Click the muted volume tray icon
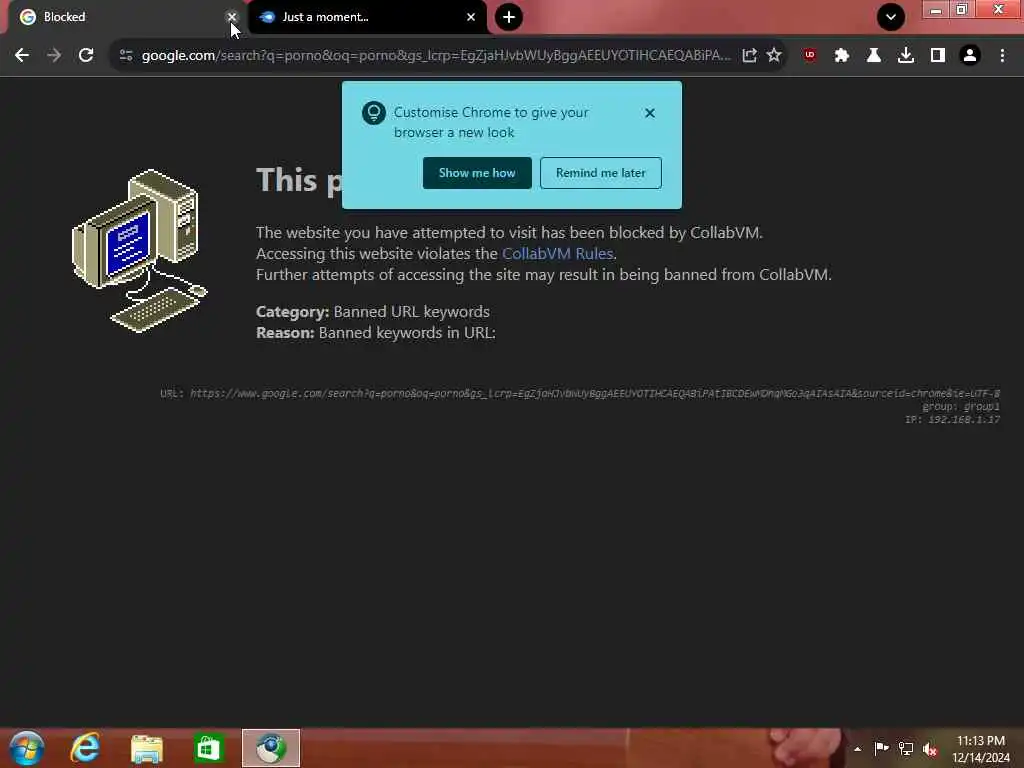This screenshot has width=1024, height=768. 930,749
